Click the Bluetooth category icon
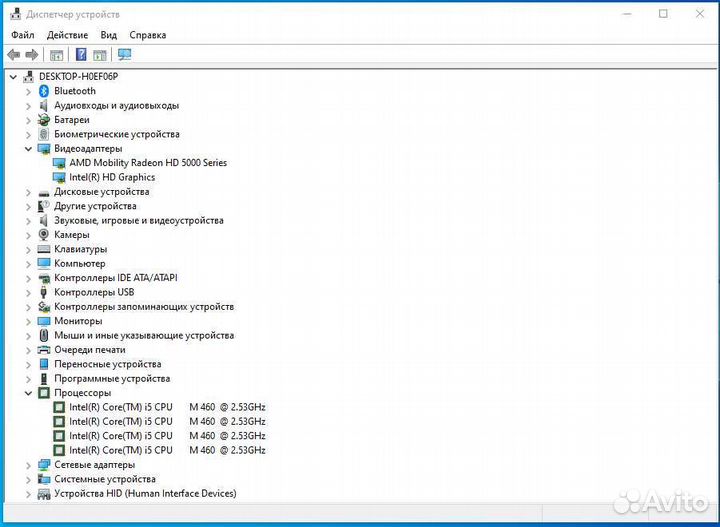 (x=44, y=91)
